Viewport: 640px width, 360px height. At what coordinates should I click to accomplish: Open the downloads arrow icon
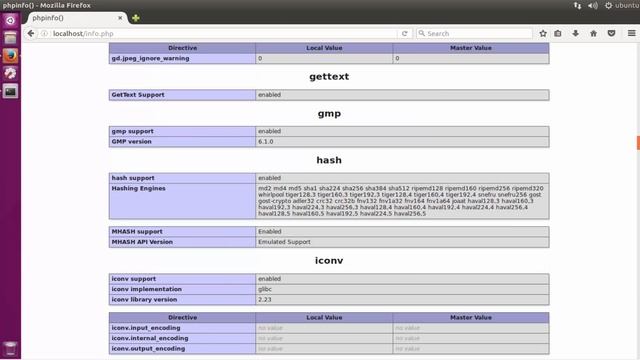(576, 33)
